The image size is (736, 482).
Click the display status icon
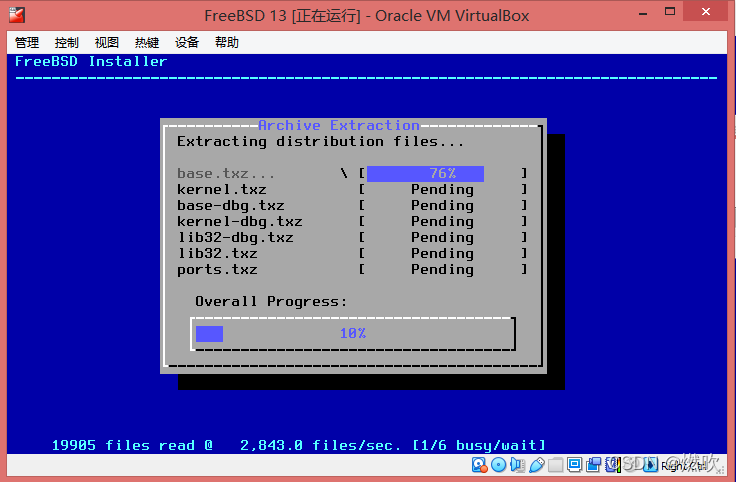(x=575, y=465)
